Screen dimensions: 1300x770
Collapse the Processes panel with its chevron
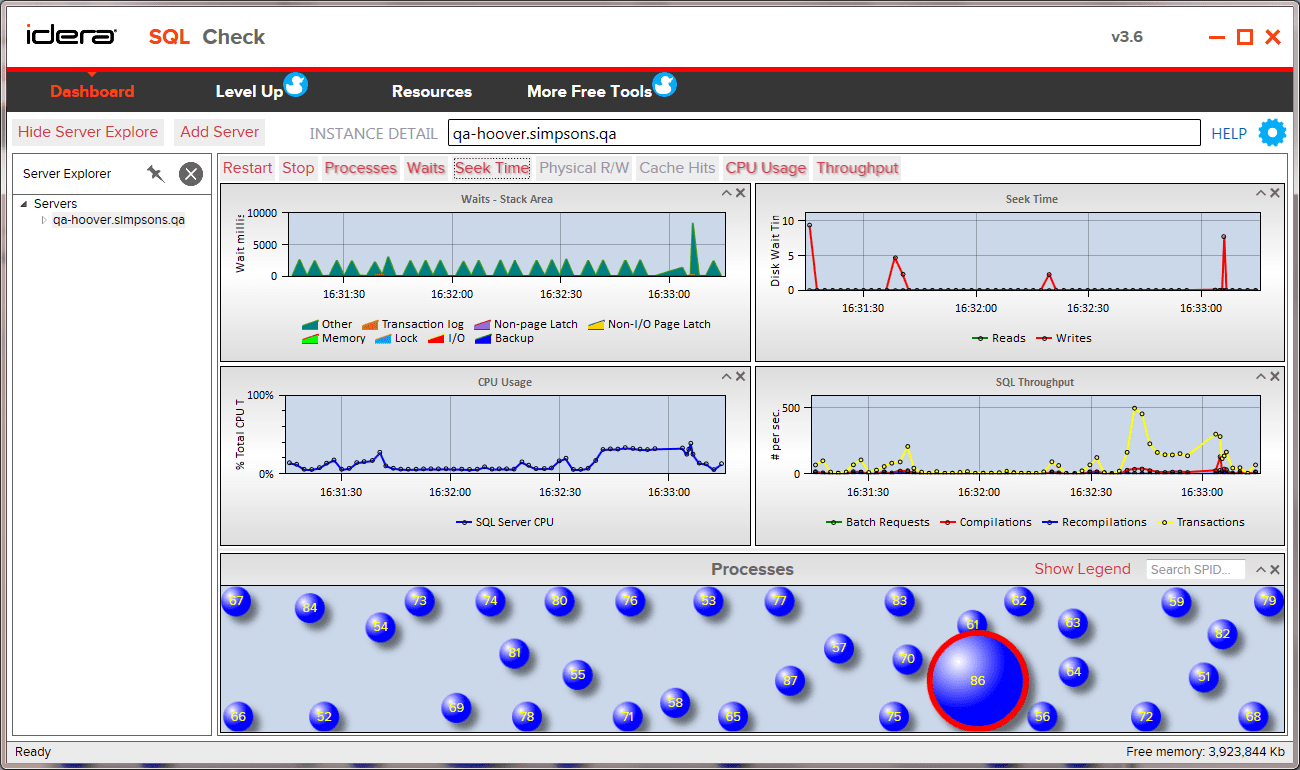pyautogui.click(x=1261, y=568)
